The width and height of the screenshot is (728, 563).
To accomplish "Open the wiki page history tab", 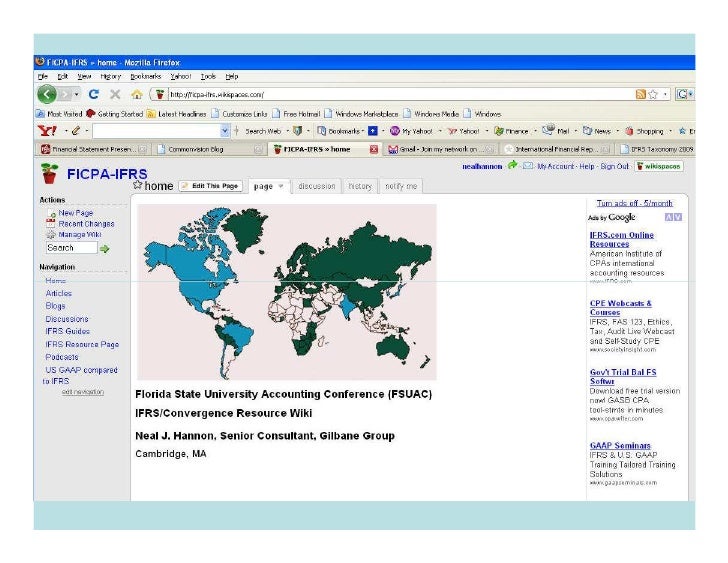I will point(360,186).
